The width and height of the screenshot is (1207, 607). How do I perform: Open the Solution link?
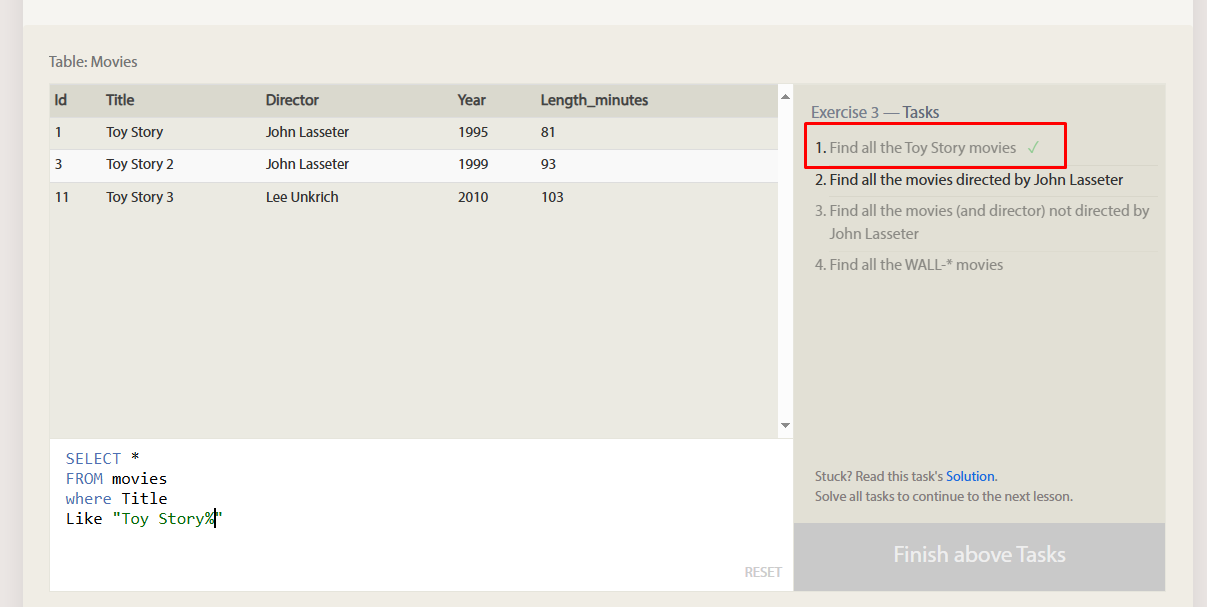(x=970, y=476)
